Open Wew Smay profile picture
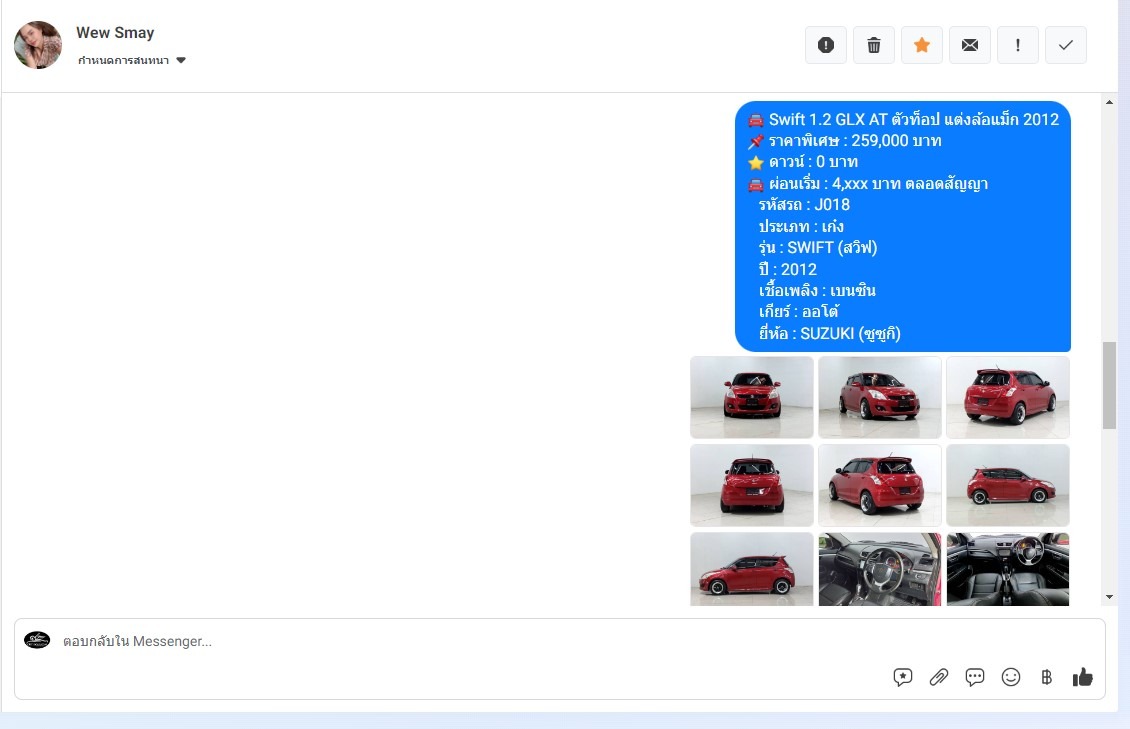The width and height of the screenshot is (1130, 729). (38, 45)
